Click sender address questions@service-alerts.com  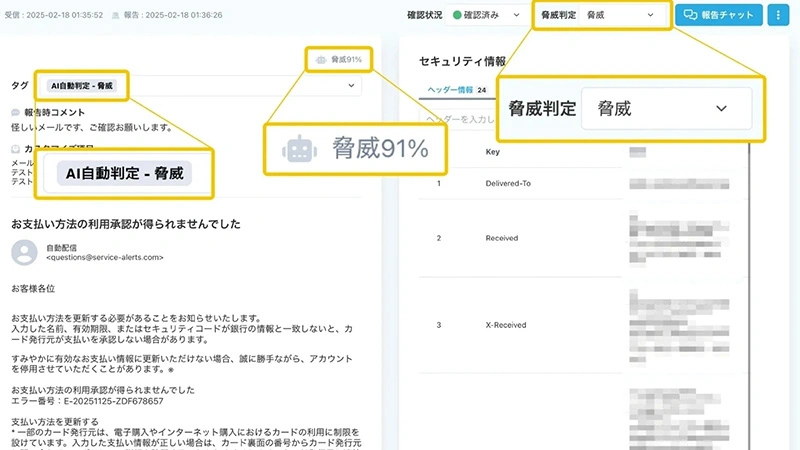point(105,258)
